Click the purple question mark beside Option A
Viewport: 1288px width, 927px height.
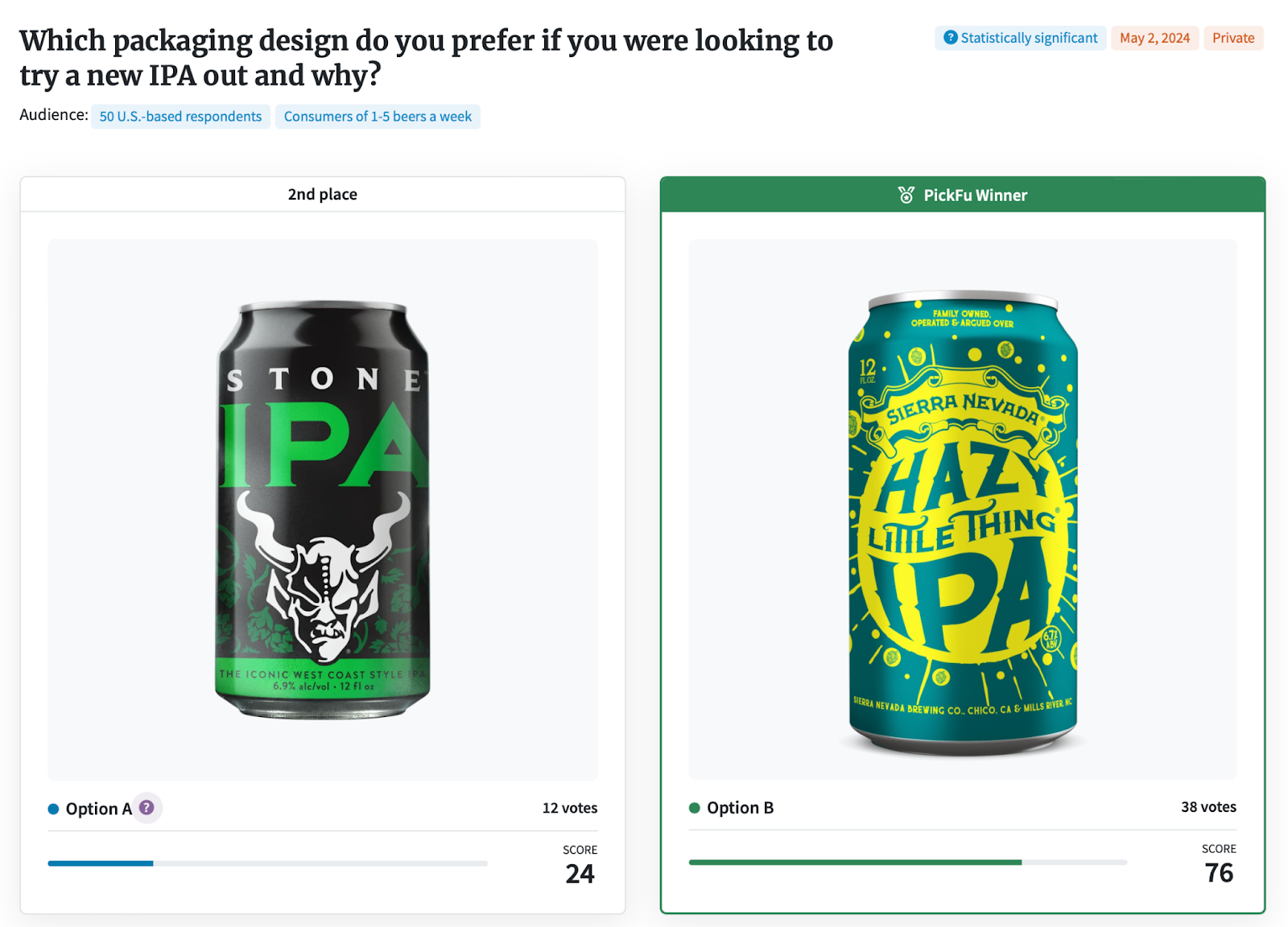pyautogui.click(x=147, y=807)
